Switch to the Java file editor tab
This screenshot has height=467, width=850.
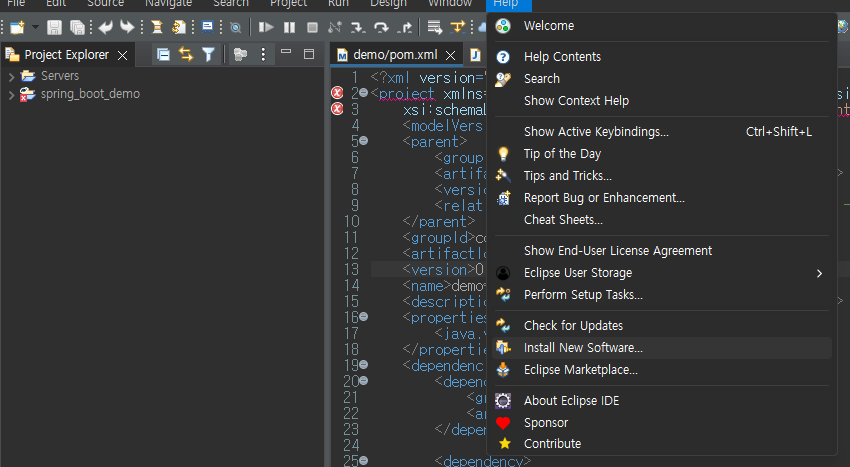475,55
